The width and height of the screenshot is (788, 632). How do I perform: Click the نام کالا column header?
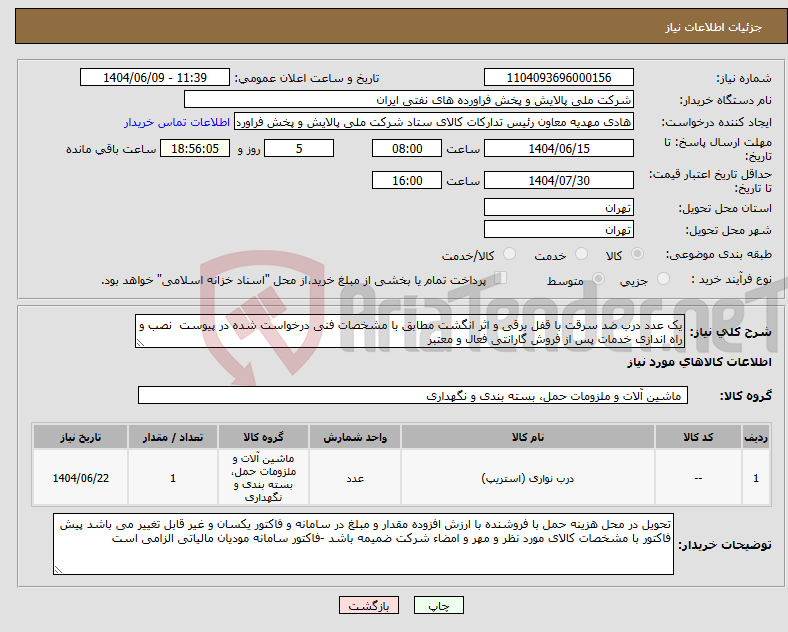click(x=528, y=437)
